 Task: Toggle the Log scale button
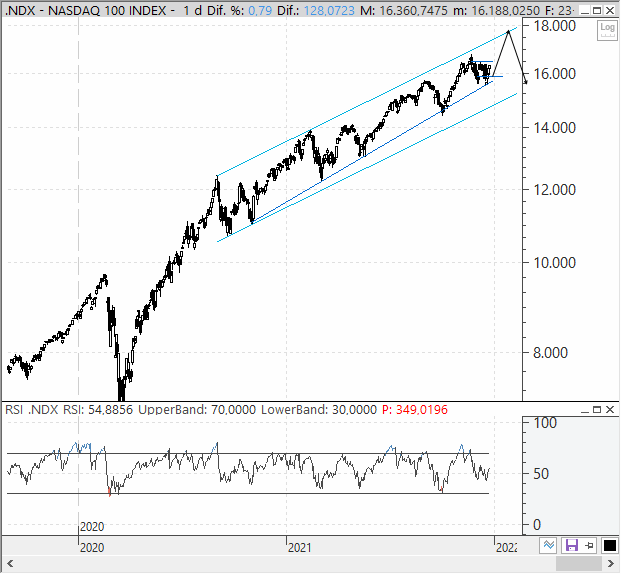607,31
